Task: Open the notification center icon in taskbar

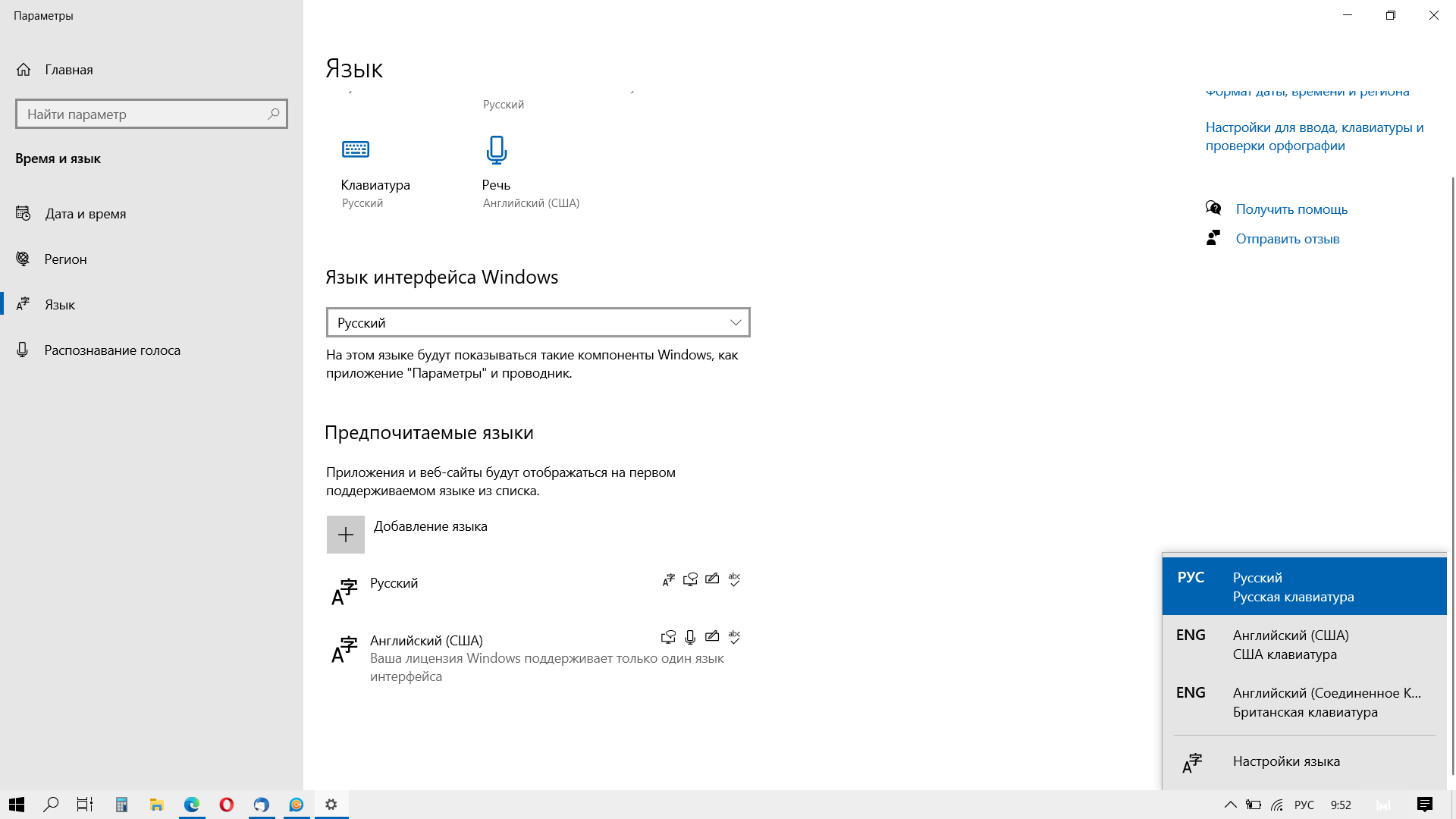Action: (x=1424, y=805)
